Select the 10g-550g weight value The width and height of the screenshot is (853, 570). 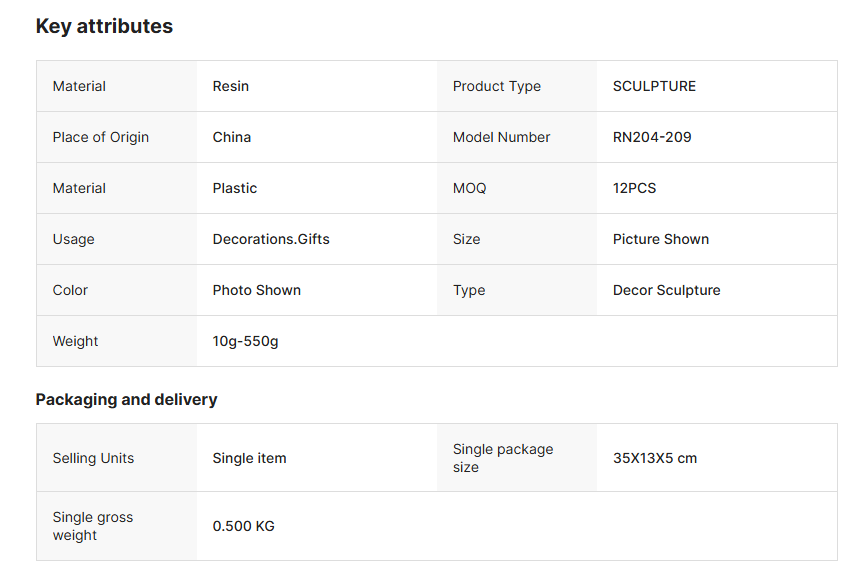pos(245,341)
